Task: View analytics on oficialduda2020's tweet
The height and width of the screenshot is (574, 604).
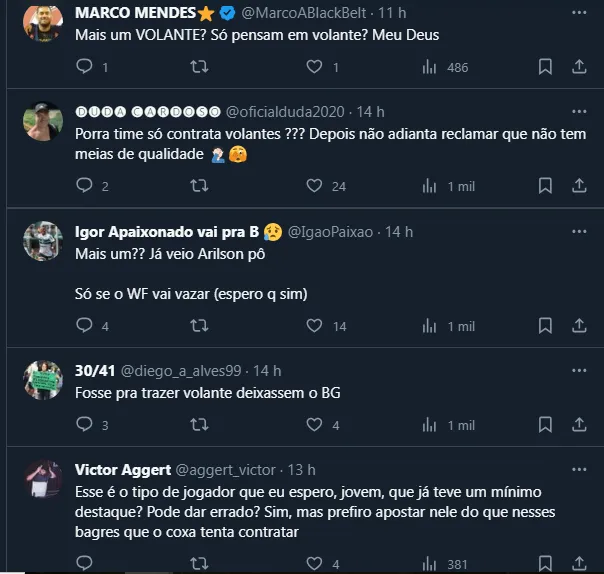Action: tap(431, 185)
